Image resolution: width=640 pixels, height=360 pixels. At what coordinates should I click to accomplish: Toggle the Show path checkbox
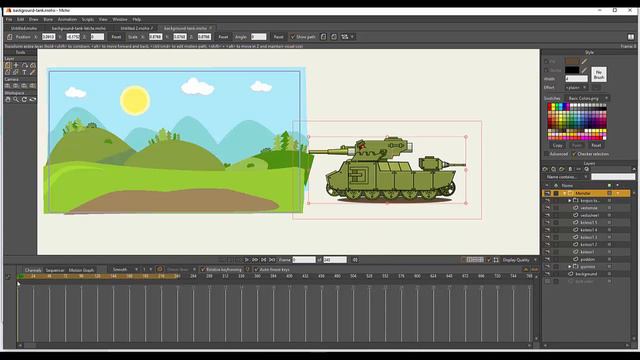click(293, 37)
